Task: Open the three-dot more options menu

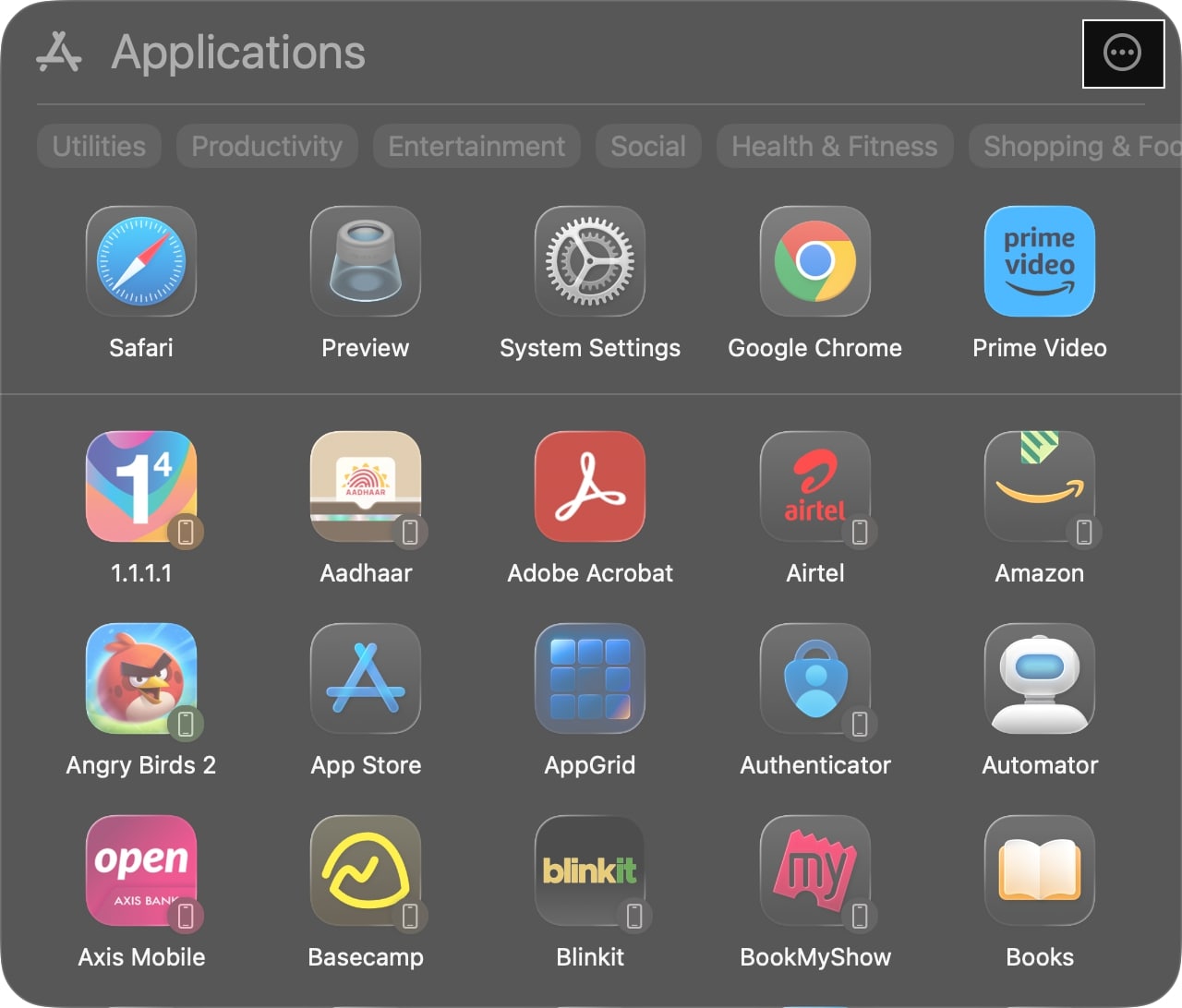Action: 1123,53
